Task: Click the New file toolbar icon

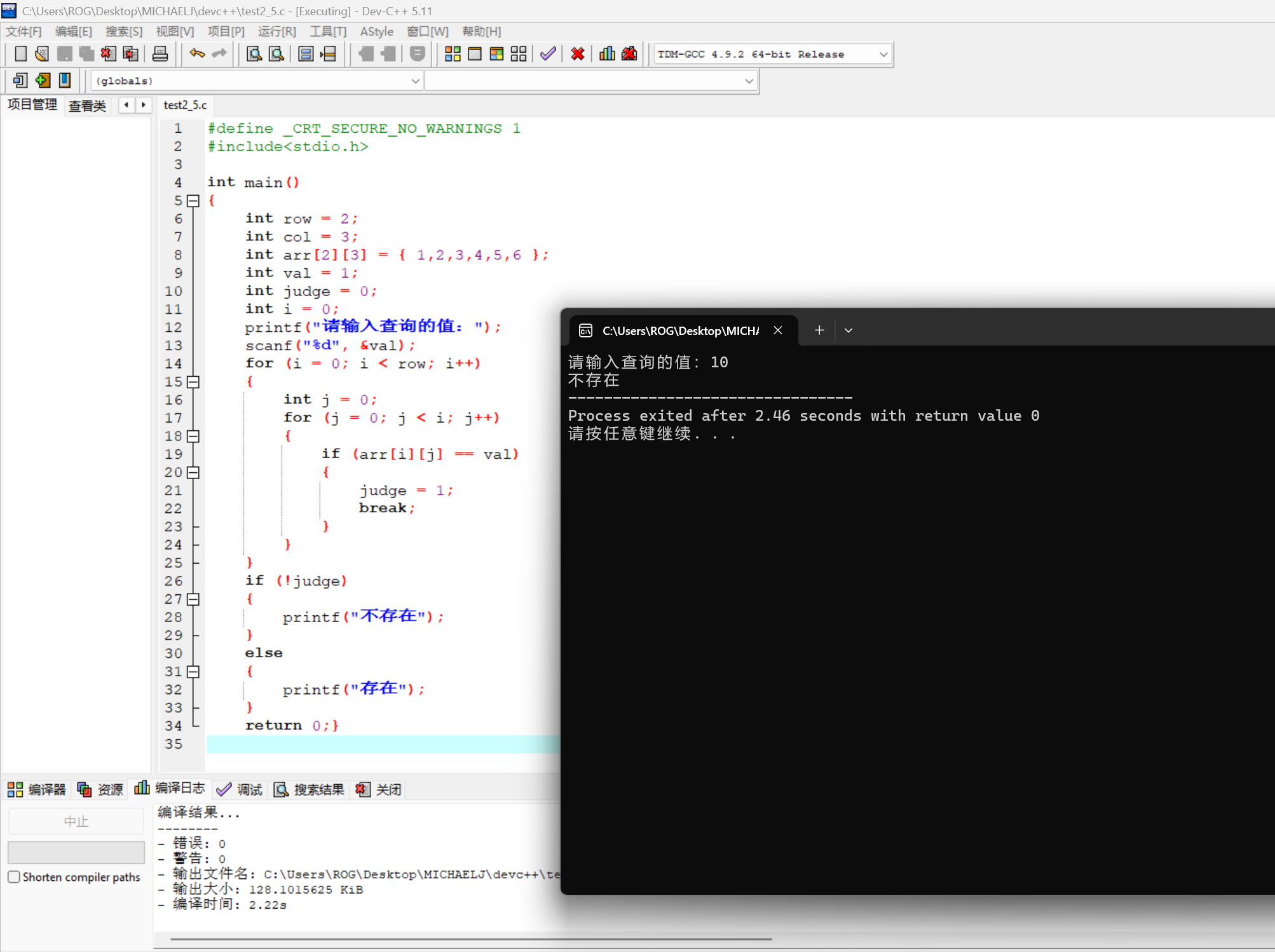Action: (x=20, y=54)
